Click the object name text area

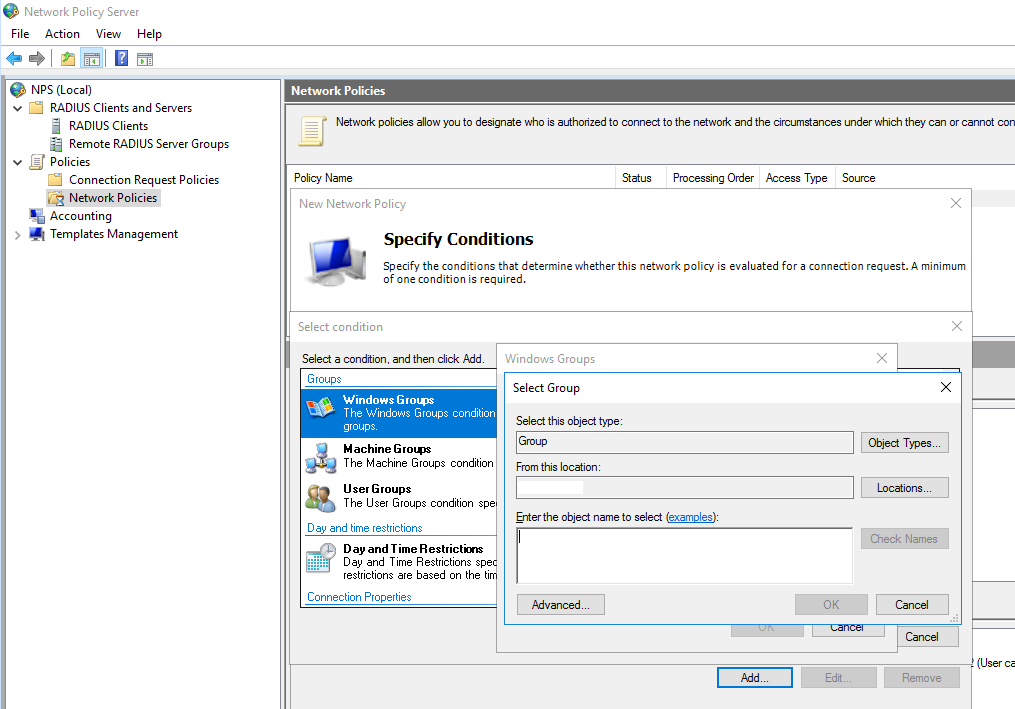pos(684,556)
